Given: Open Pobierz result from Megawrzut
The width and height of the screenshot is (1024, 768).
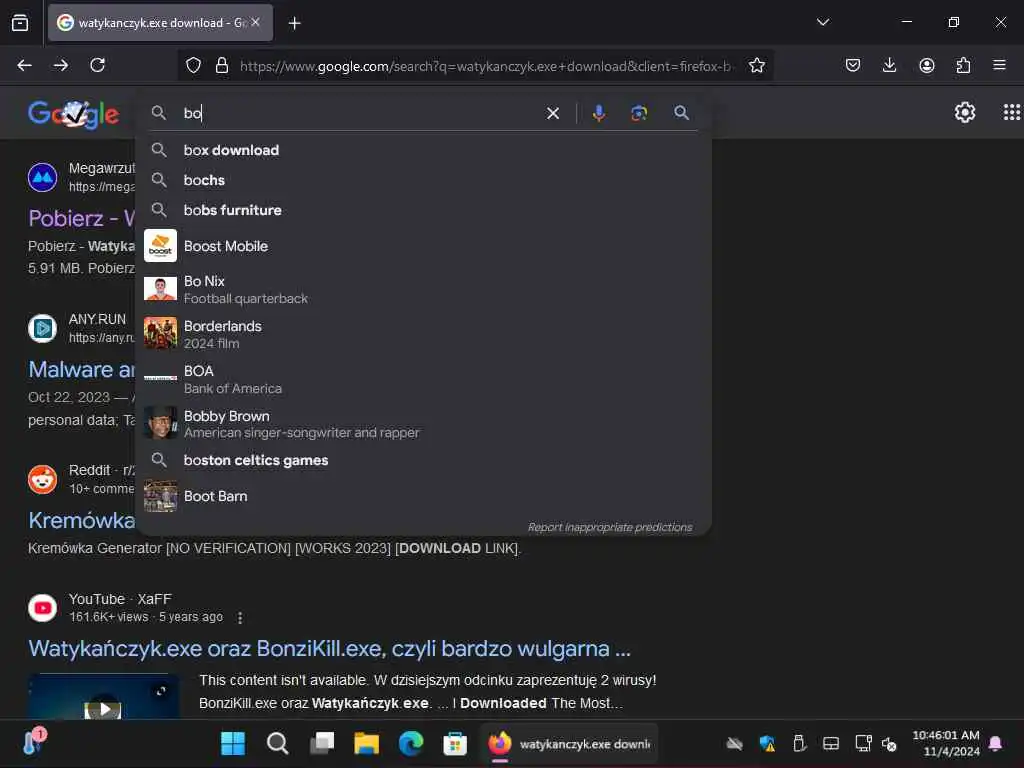Looking at the screenshot, I should pos(81,218).
